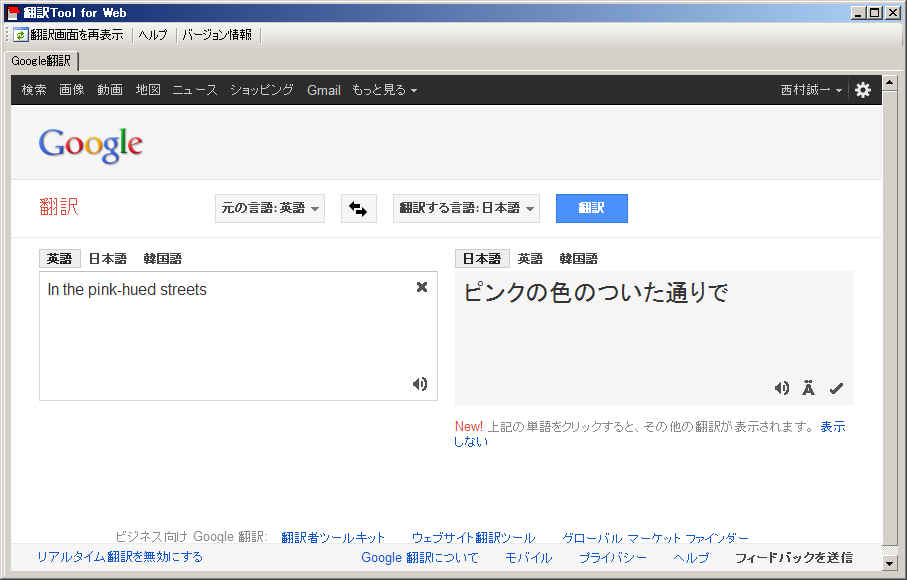Open 画像 in the Google bar
This screenshot has width=907, height=580.
click(x=72, y=90)
